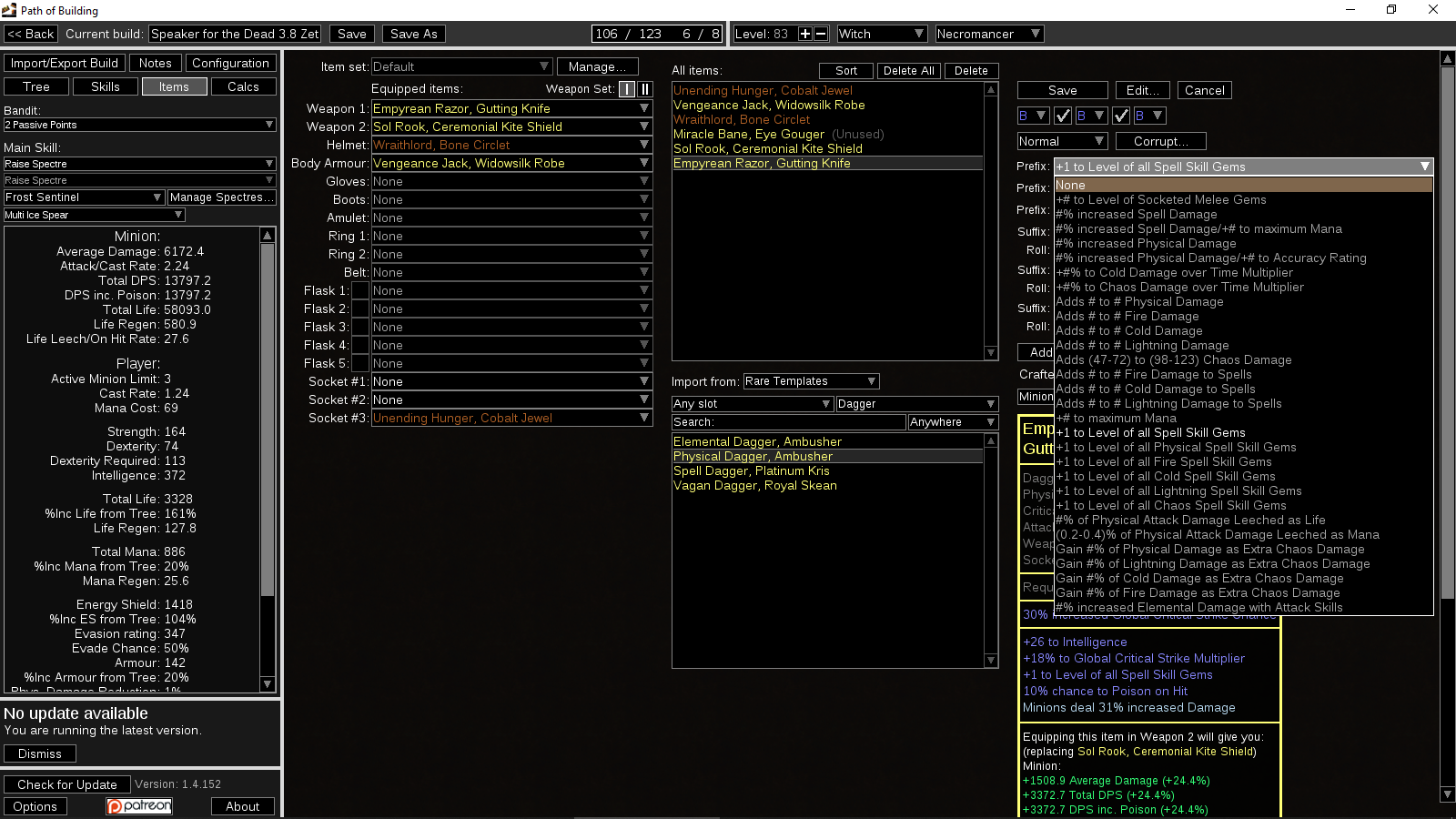Click the Path of Building icon in the title bar
Screen dimensions: 1456x819
coord(9,10)
